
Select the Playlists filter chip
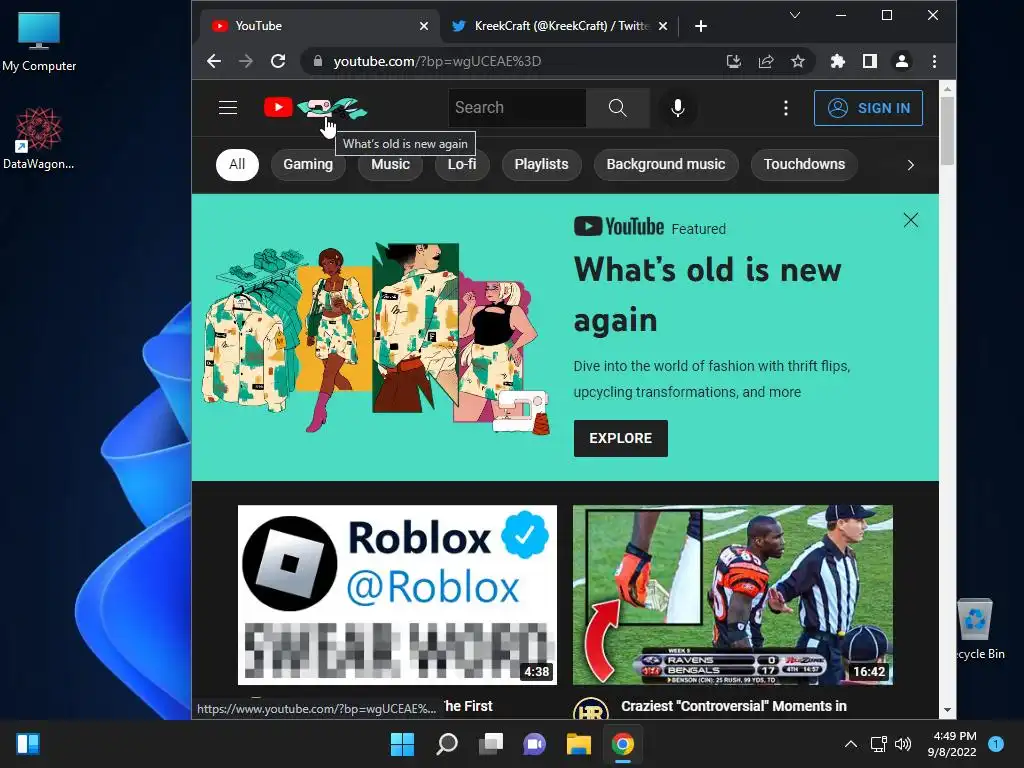541,165
